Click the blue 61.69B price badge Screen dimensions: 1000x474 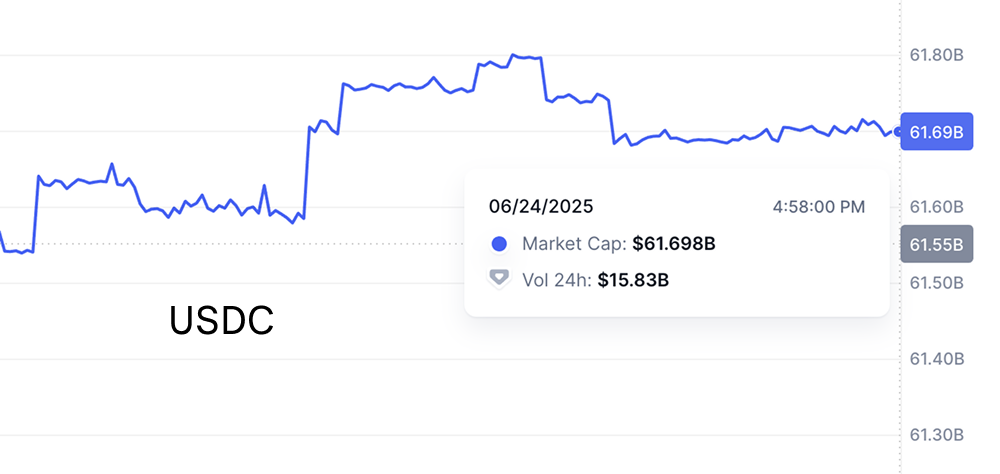(x=937, y=131)
